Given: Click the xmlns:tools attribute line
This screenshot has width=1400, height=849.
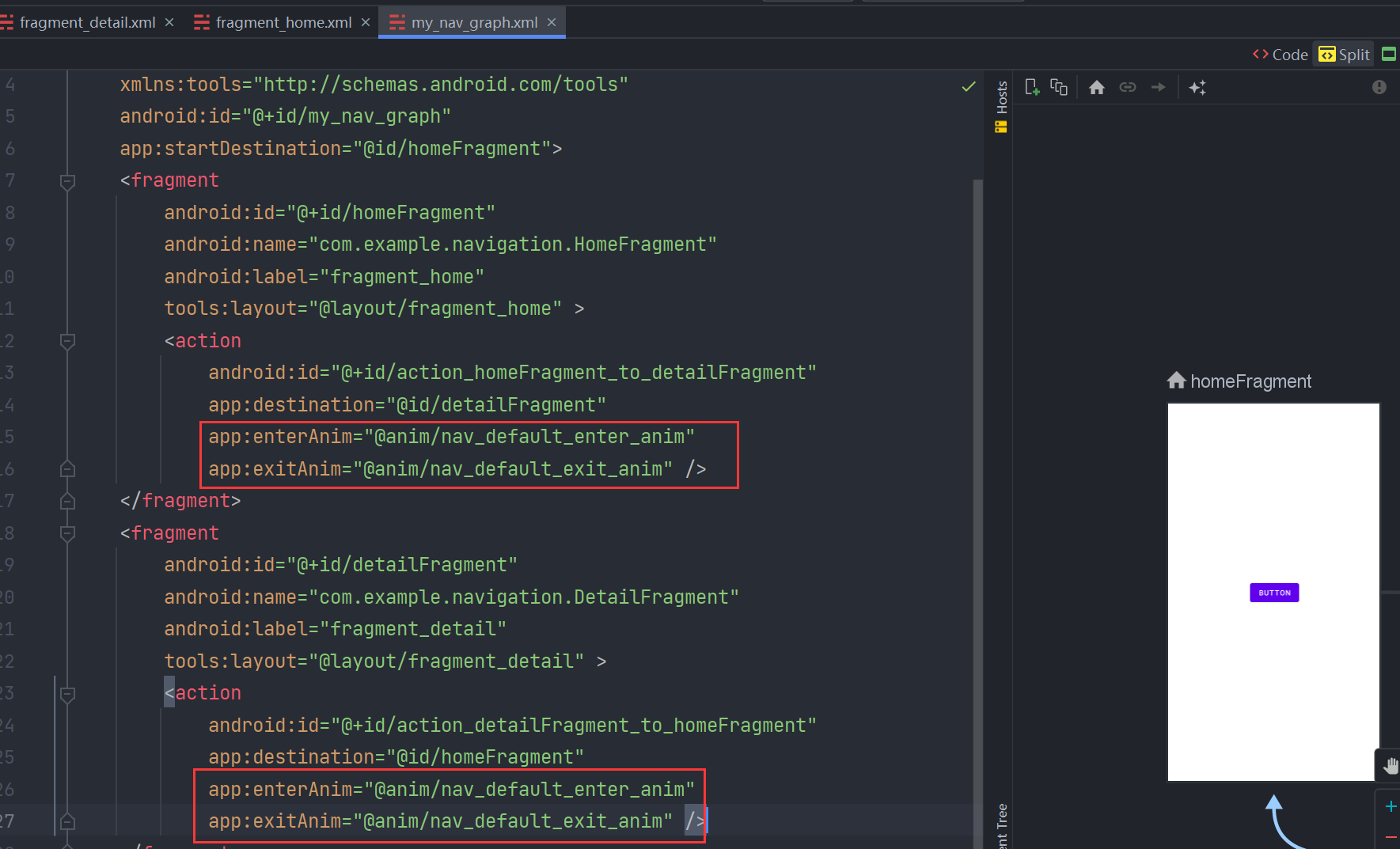Looking at the screenshot, I should (x=374, y=85).
